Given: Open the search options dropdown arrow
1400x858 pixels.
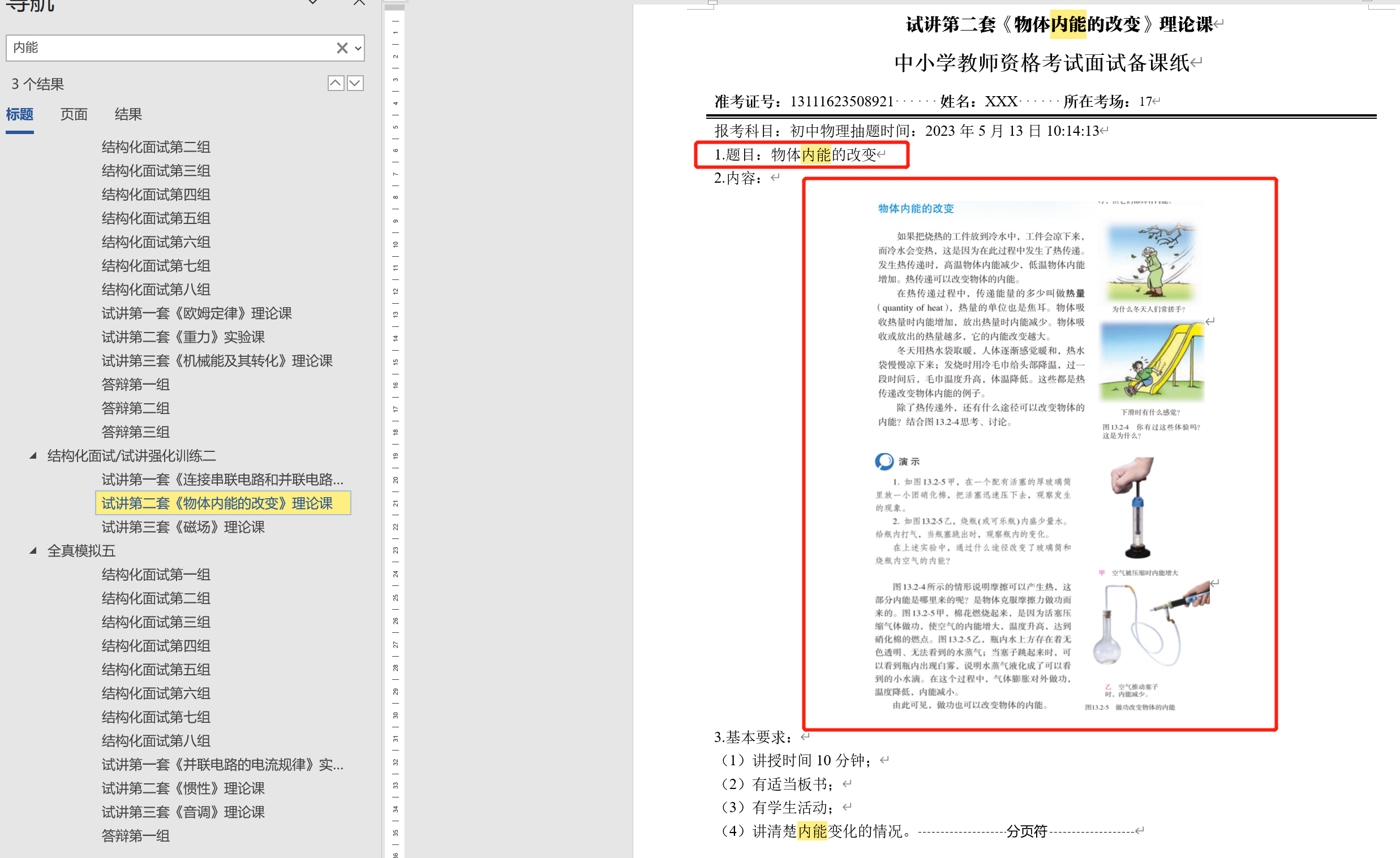Looking at the screenshot, I should 358,48.
